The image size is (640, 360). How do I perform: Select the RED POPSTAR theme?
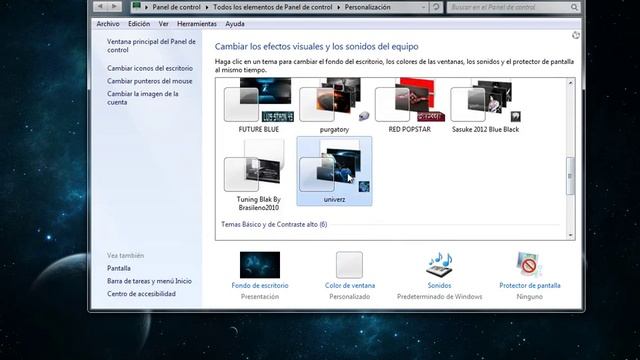point(409,105)
